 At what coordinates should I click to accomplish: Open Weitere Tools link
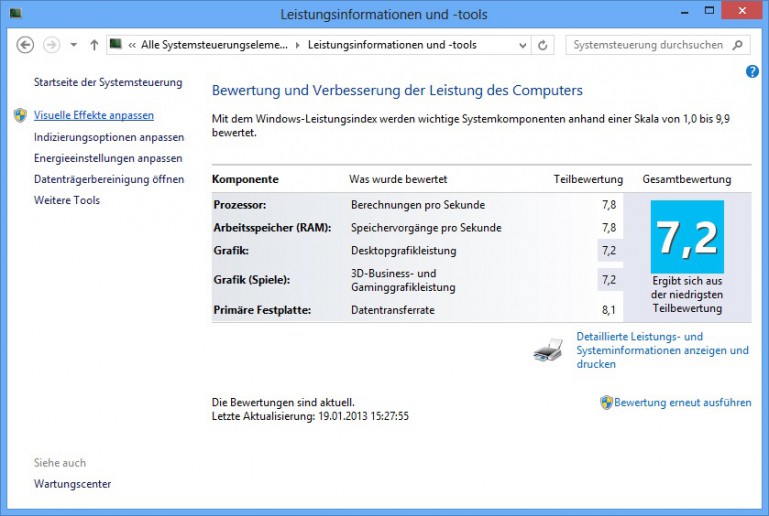(67, 200)
